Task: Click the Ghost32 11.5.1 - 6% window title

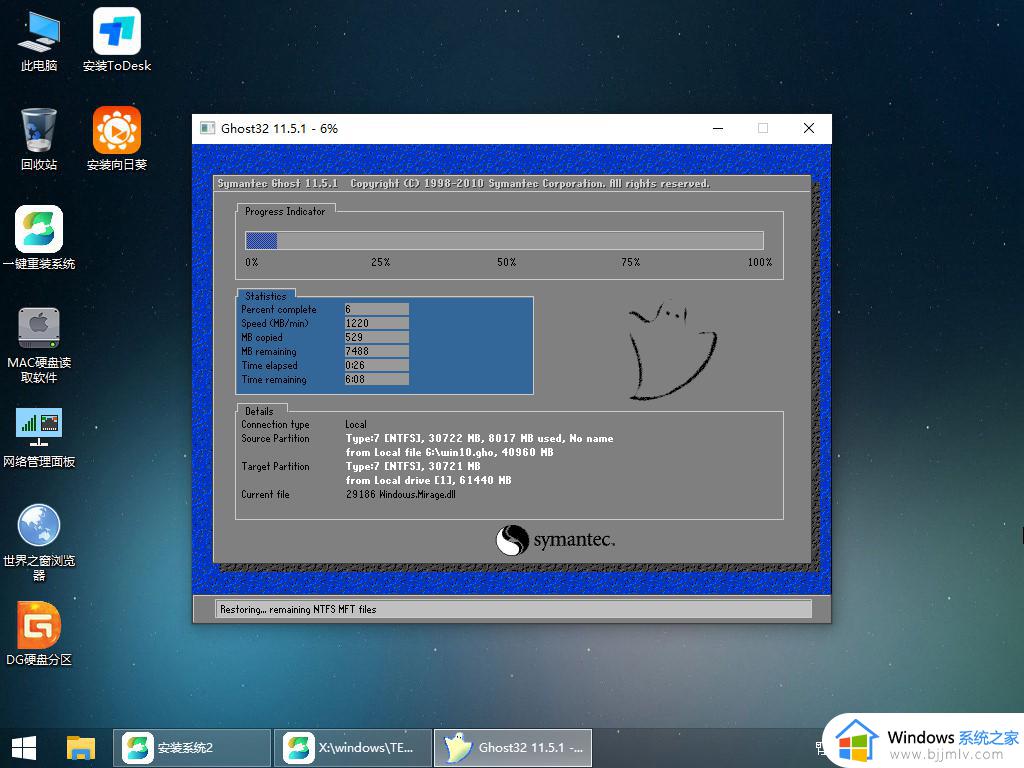Action: pyautogui.click(x=280, y=129)
